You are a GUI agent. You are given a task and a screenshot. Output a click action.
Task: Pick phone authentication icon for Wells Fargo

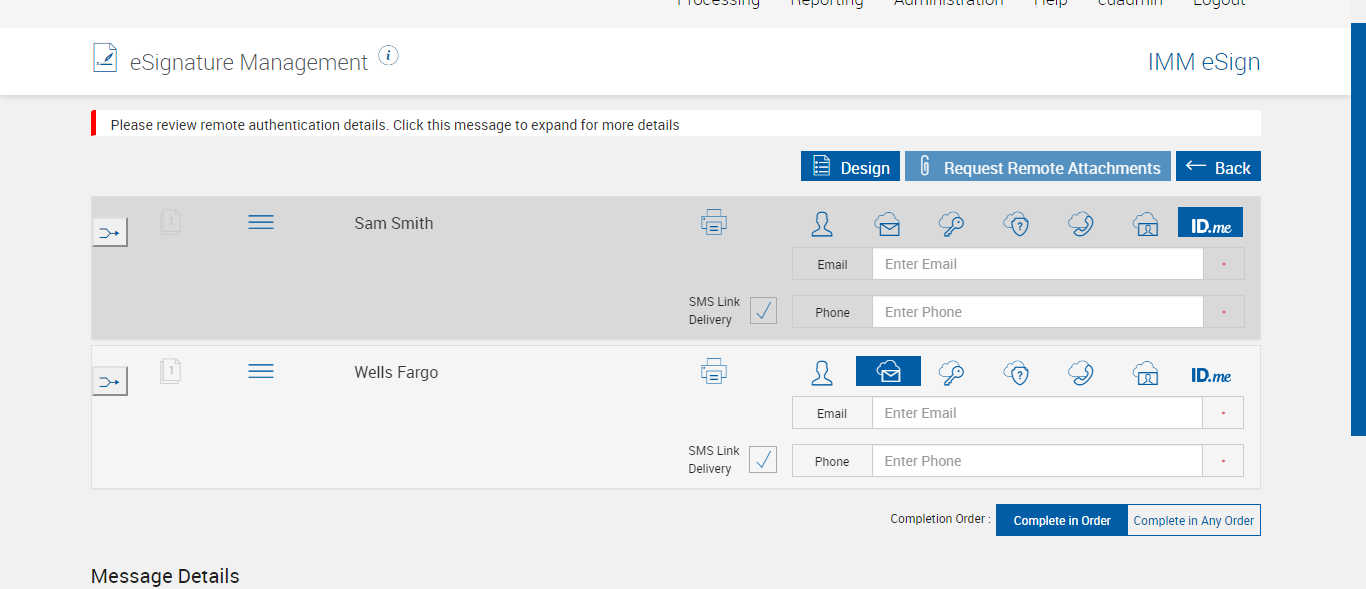(1081, 373)
